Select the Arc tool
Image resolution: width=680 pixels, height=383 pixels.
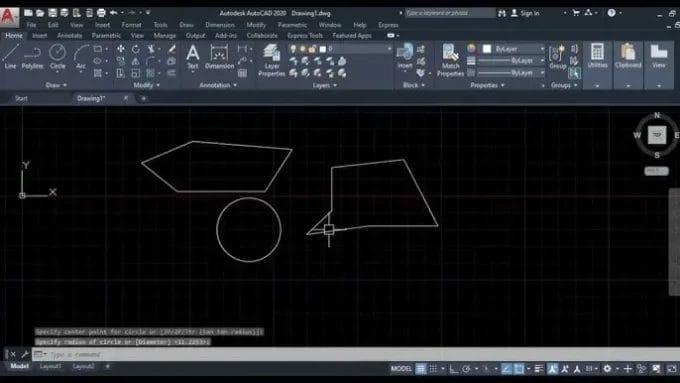81,56
